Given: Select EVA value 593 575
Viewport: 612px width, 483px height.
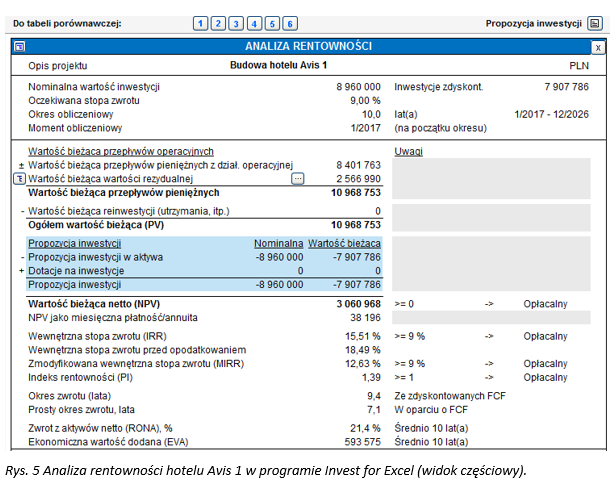Looking at the screenshot, I should coord(363,442).
